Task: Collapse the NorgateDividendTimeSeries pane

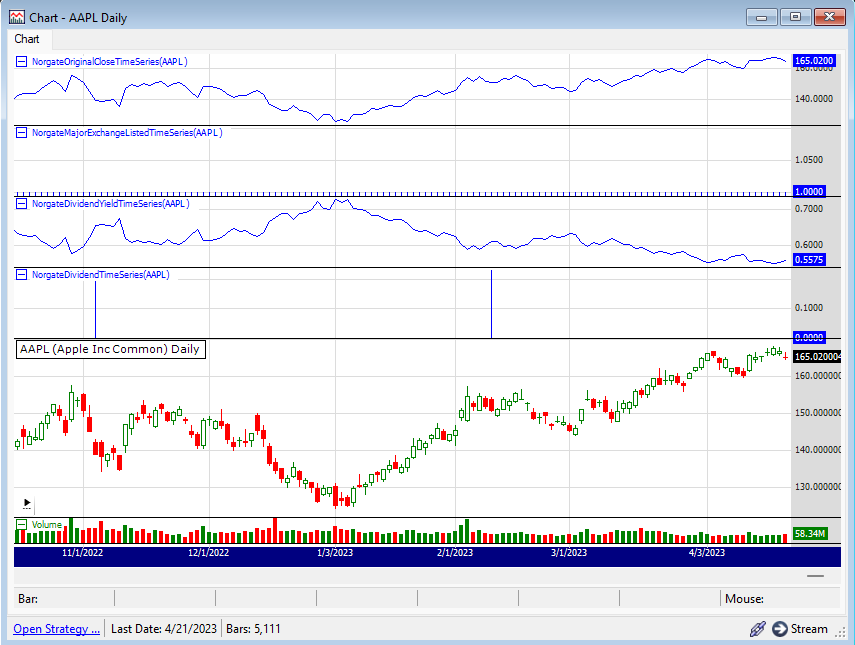Action: tap(21, 274)
